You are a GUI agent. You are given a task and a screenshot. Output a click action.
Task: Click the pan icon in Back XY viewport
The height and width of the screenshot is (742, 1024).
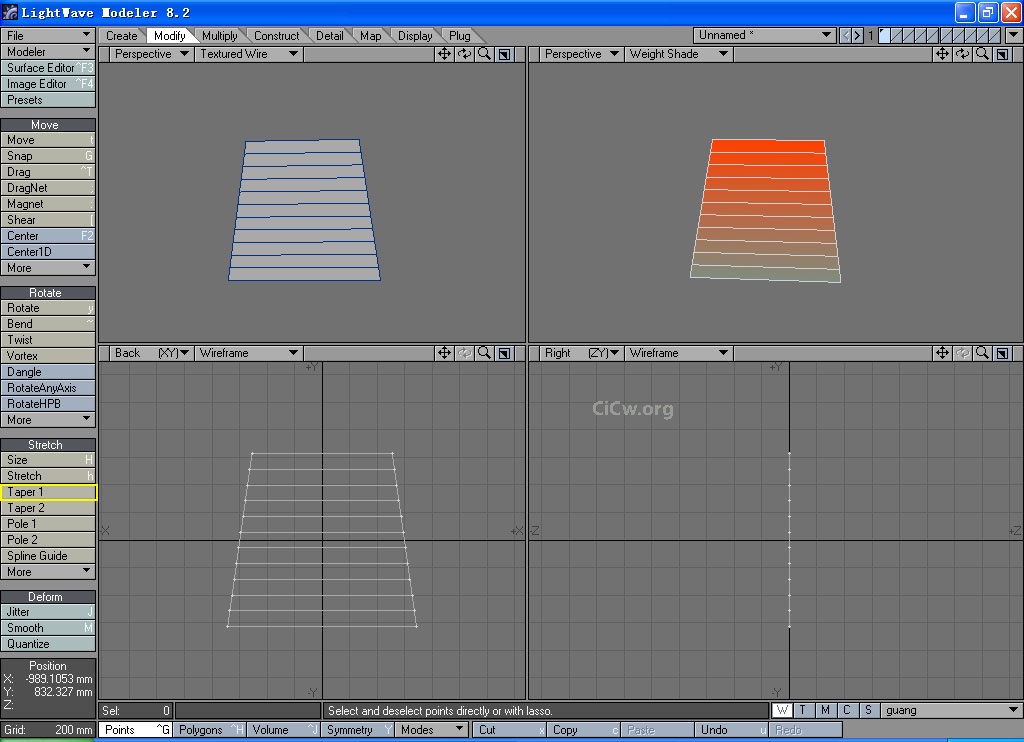click(x=444, y=353)
